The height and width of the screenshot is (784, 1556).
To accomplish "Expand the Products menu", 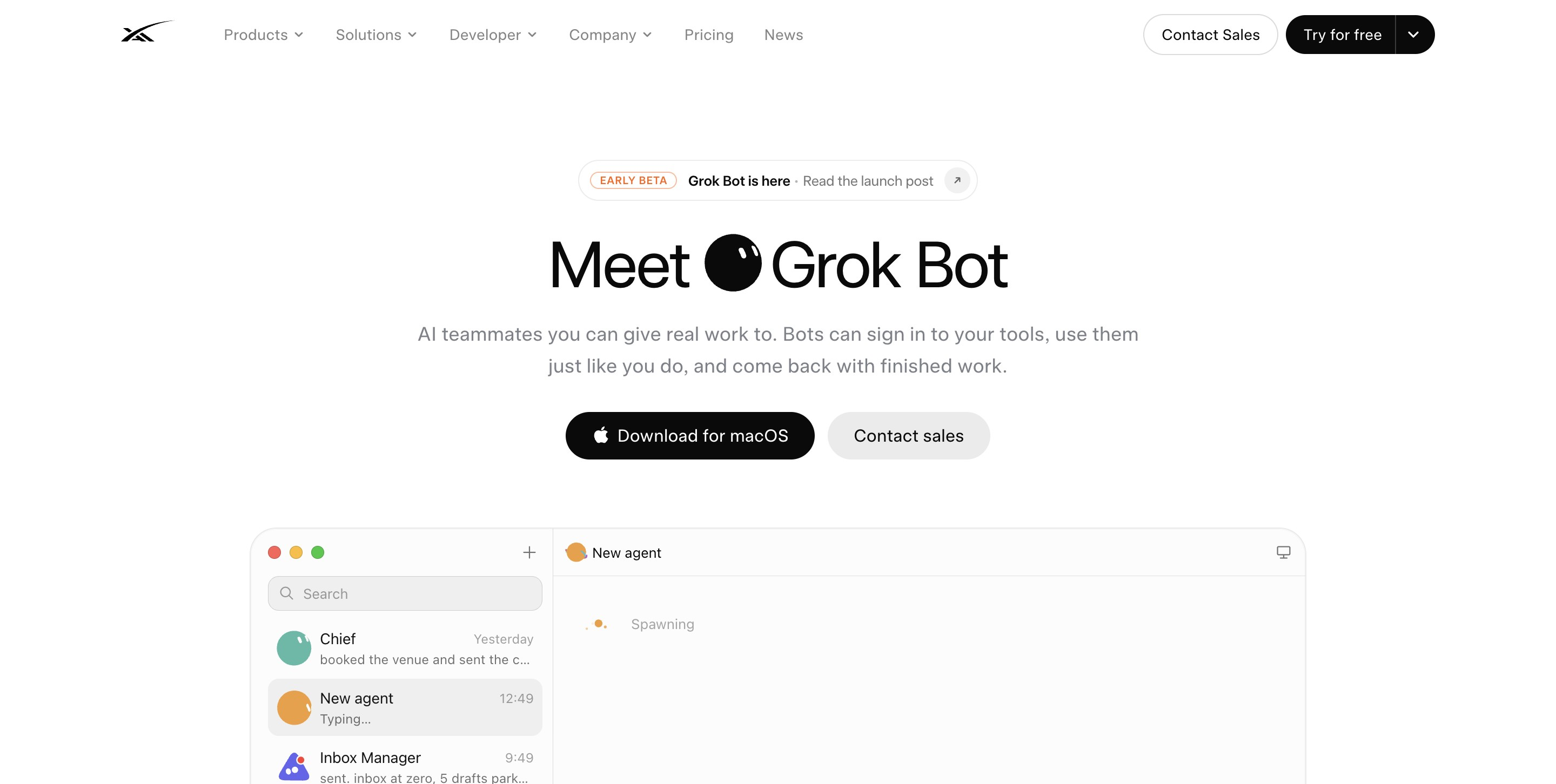I will click(263, 35).
